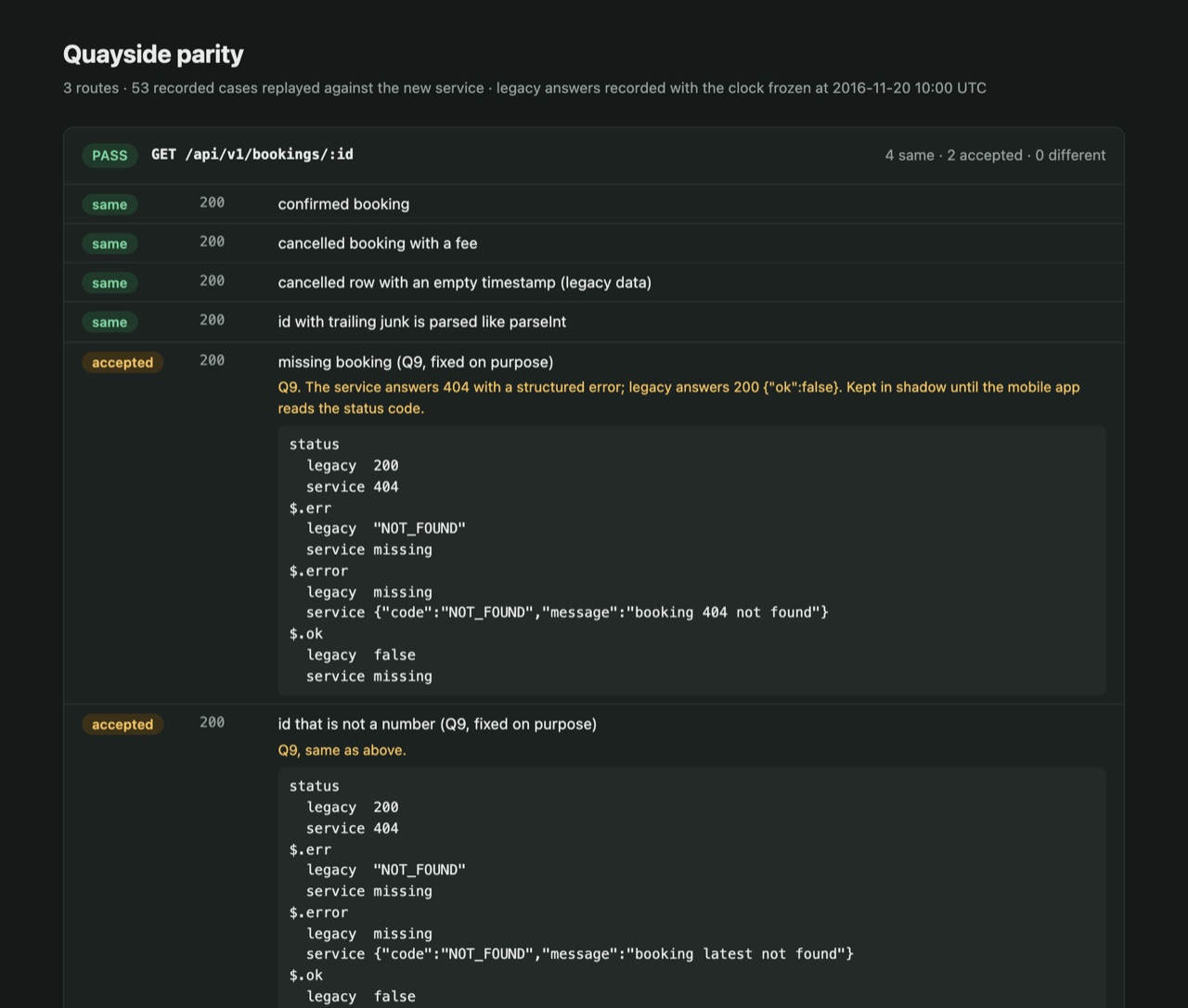Click the 200 status of the trailing junk row

pyautogui.click(x=212, y=319)
